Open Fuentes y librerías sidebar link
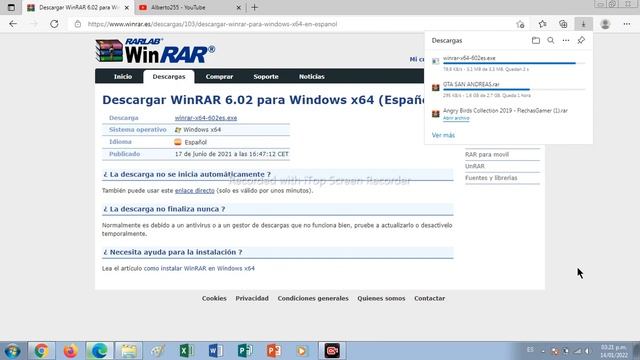 pos(491,178)
